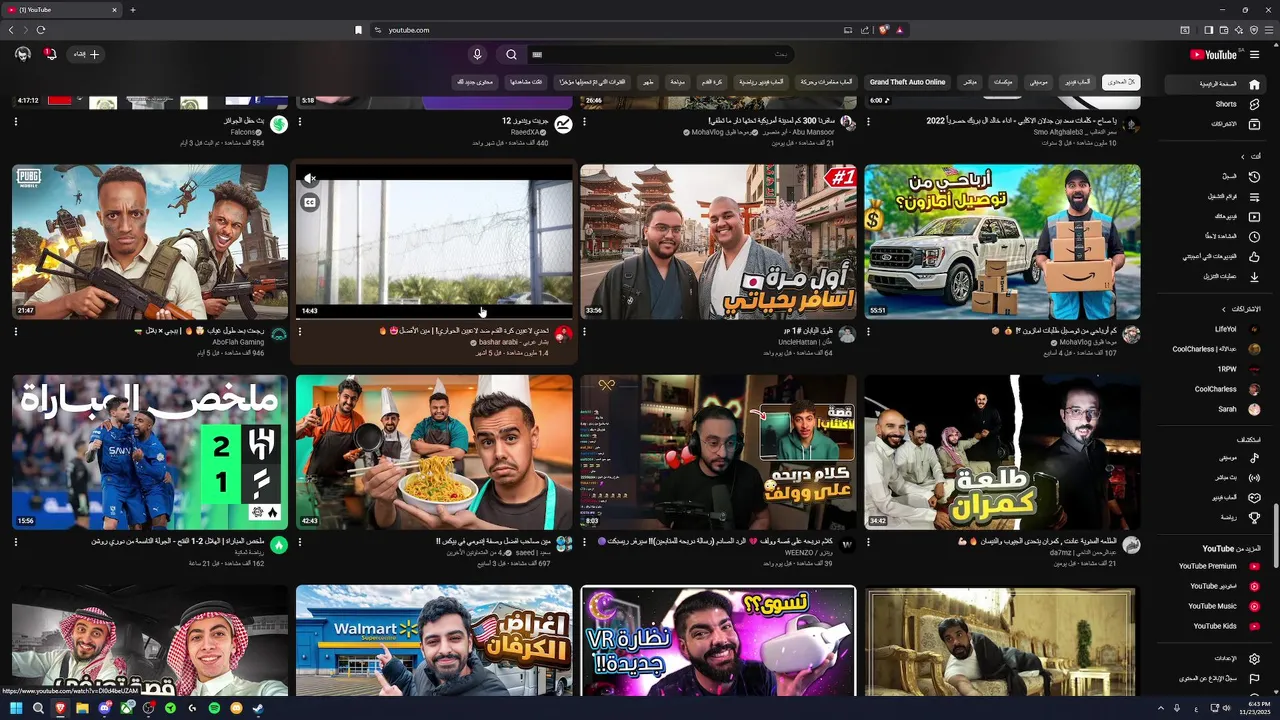Image resolution: width=1280 pixels, height=720 pixels.
Task: Open watch History clock-arrow icon
Action: [x=1254, y=176]
